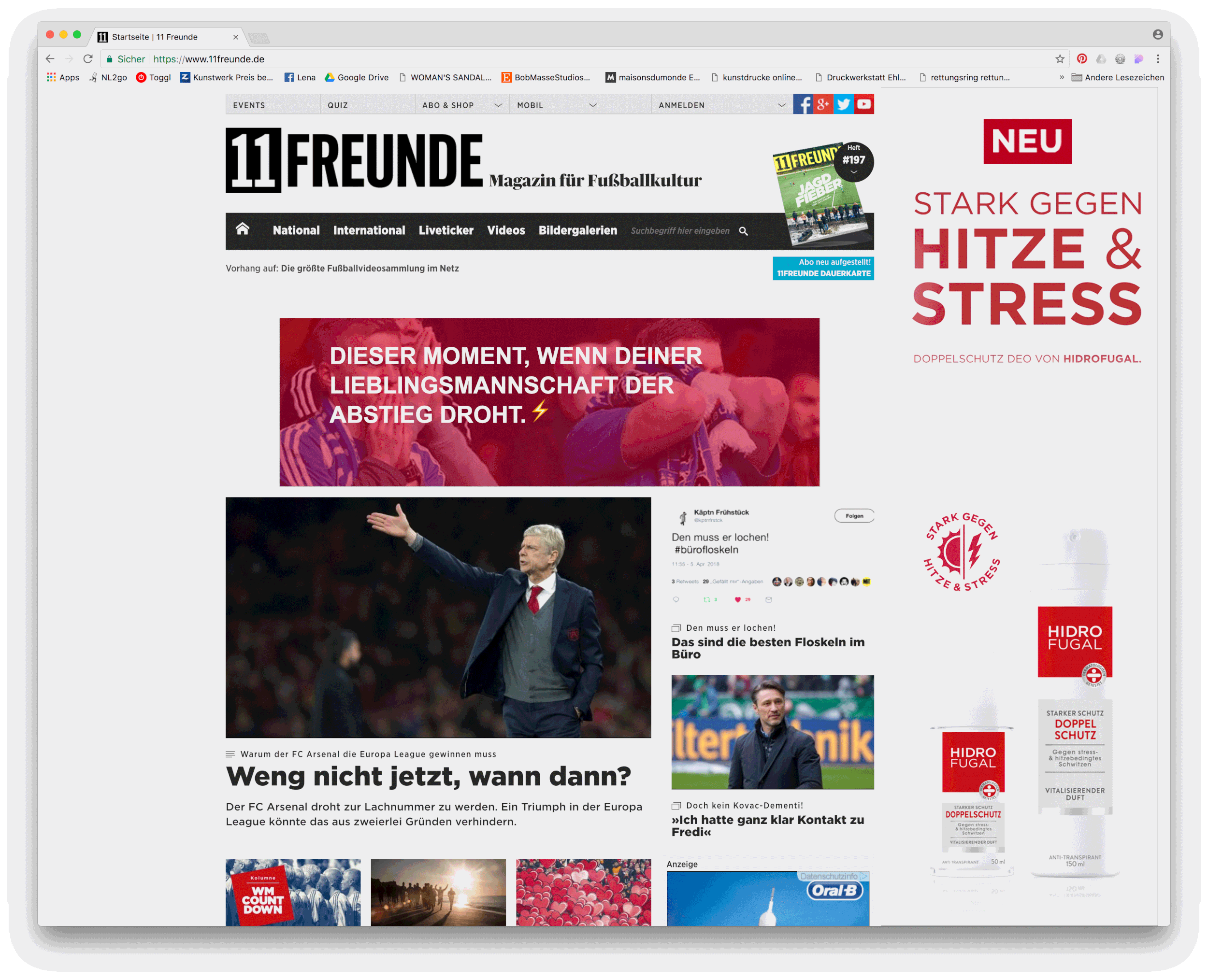Open the YouTube social icon
The height and width of the screenshot is (980, 1208).
click(864, 104)
